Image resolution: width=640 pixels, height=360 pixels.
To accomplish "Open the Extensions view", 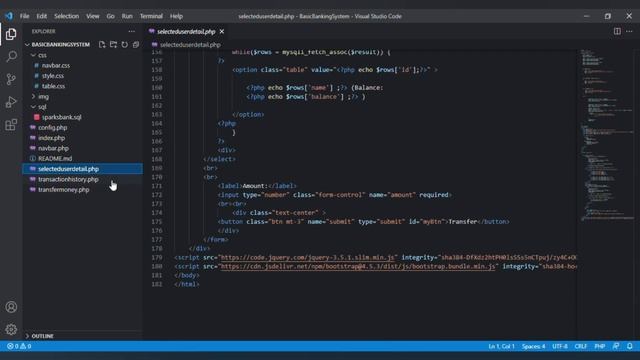I will pos(11,124).
